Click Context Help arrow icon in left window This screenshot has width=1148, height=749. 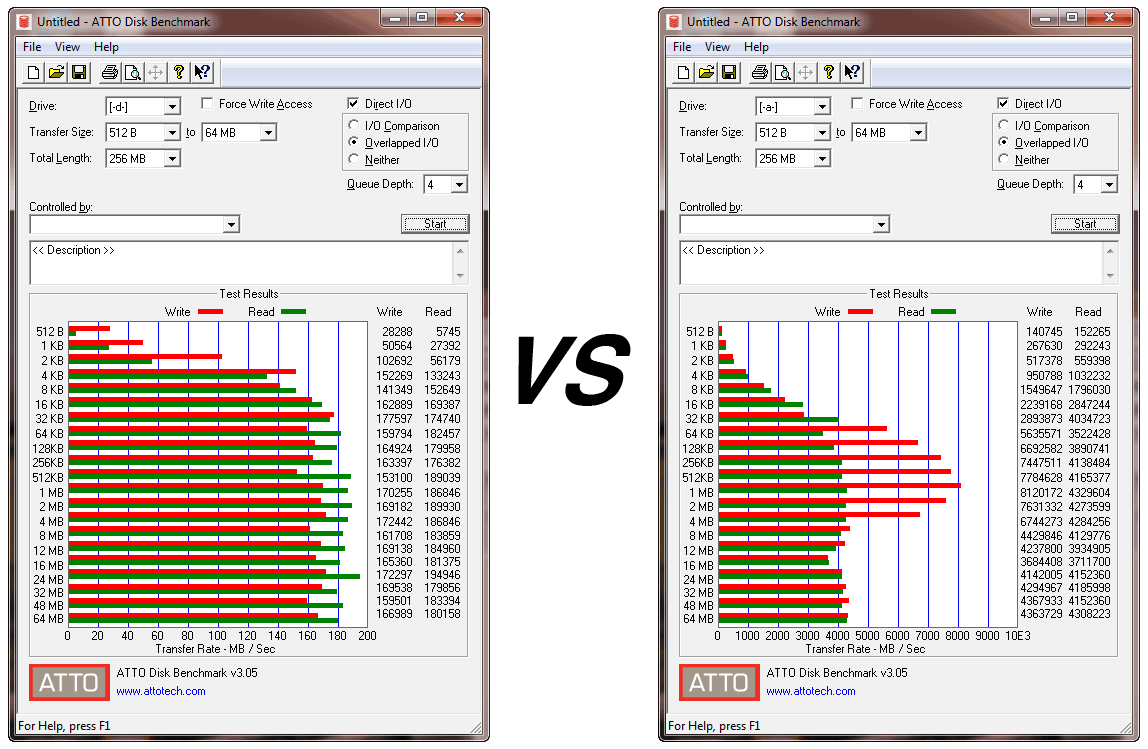pyautogui.click(x=202, y=72)
